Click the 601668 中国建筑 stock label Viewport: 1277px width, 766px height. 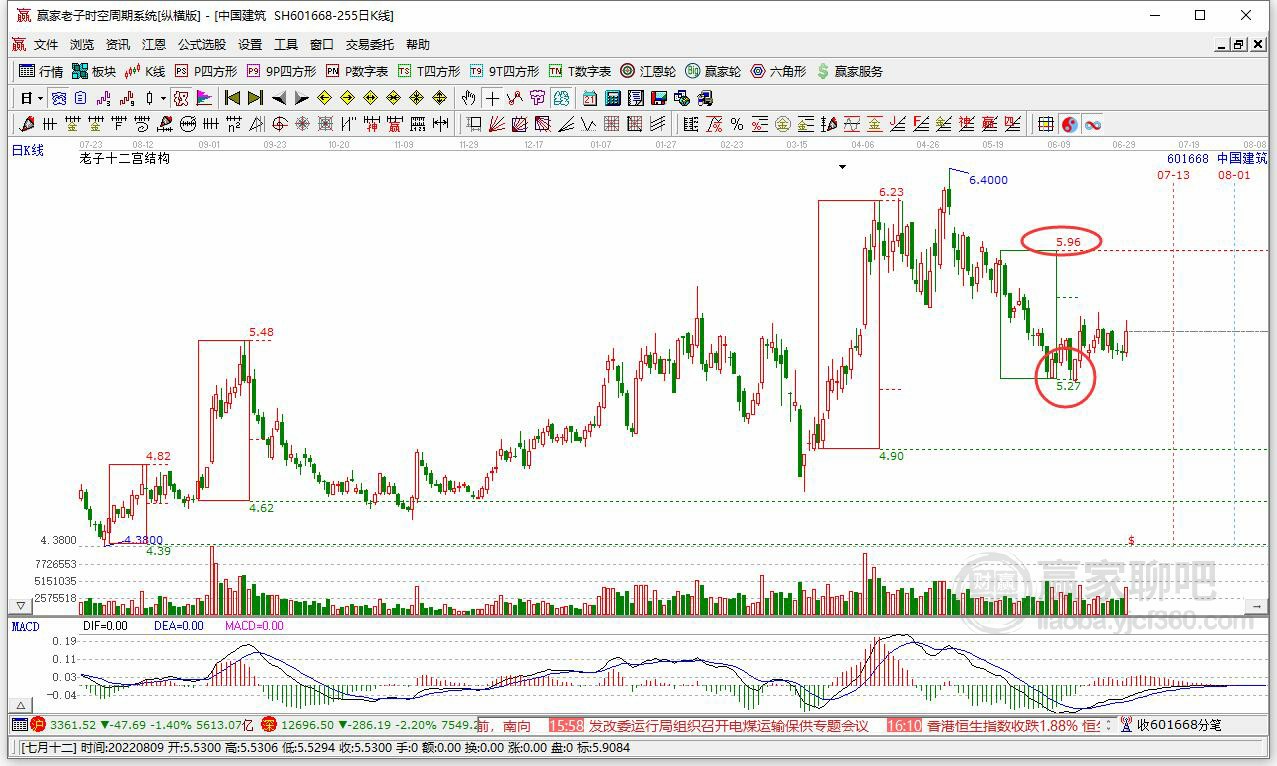click(1217, 159)
